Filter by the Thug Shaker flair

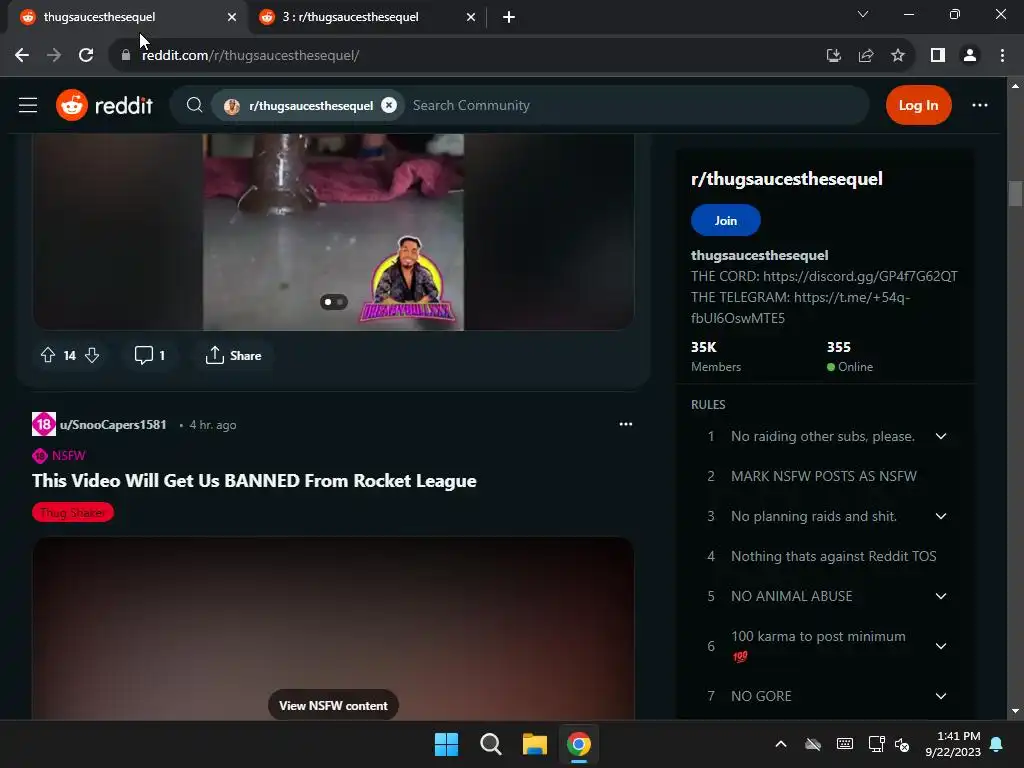pyautogui.click(x=72, y=513)
